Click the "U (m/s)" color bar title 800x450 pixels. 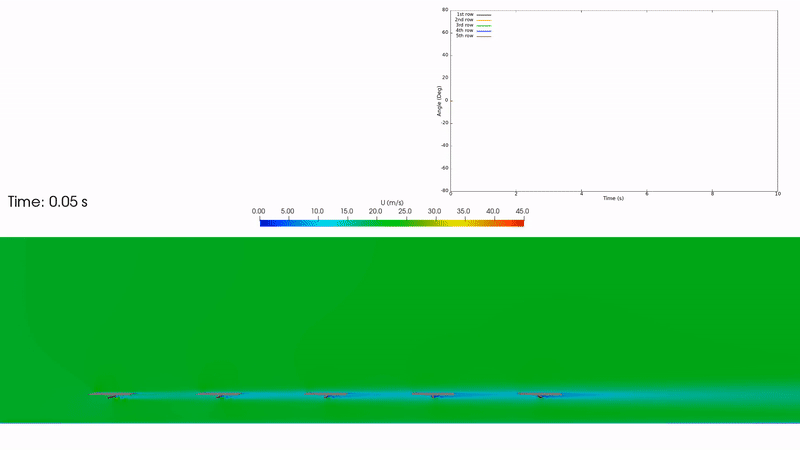(392, 203)
